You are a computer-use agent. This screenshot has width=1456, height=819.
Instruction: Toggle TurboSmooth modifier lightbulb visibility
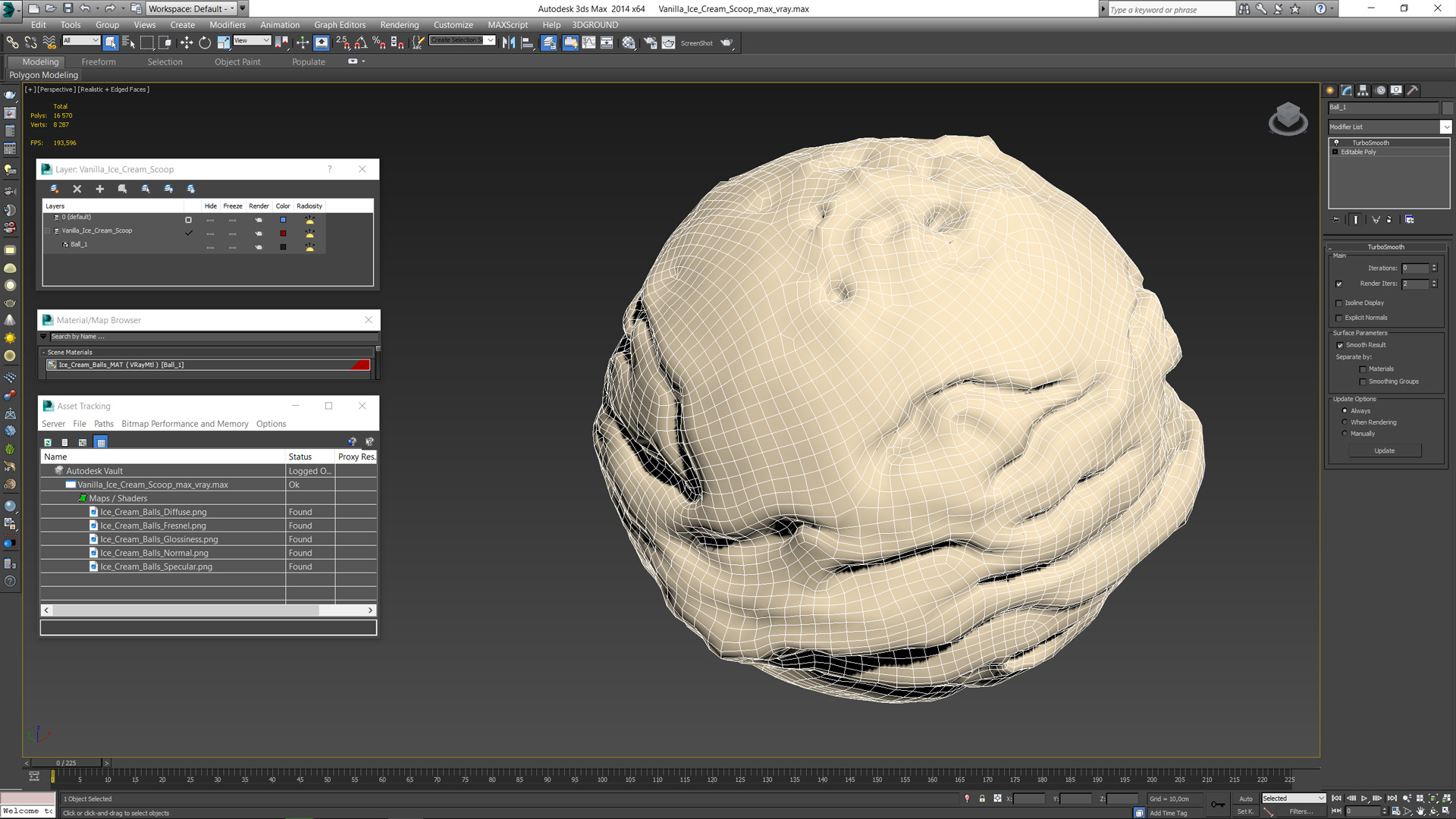pyautogui.click(x=1336, y=143)
